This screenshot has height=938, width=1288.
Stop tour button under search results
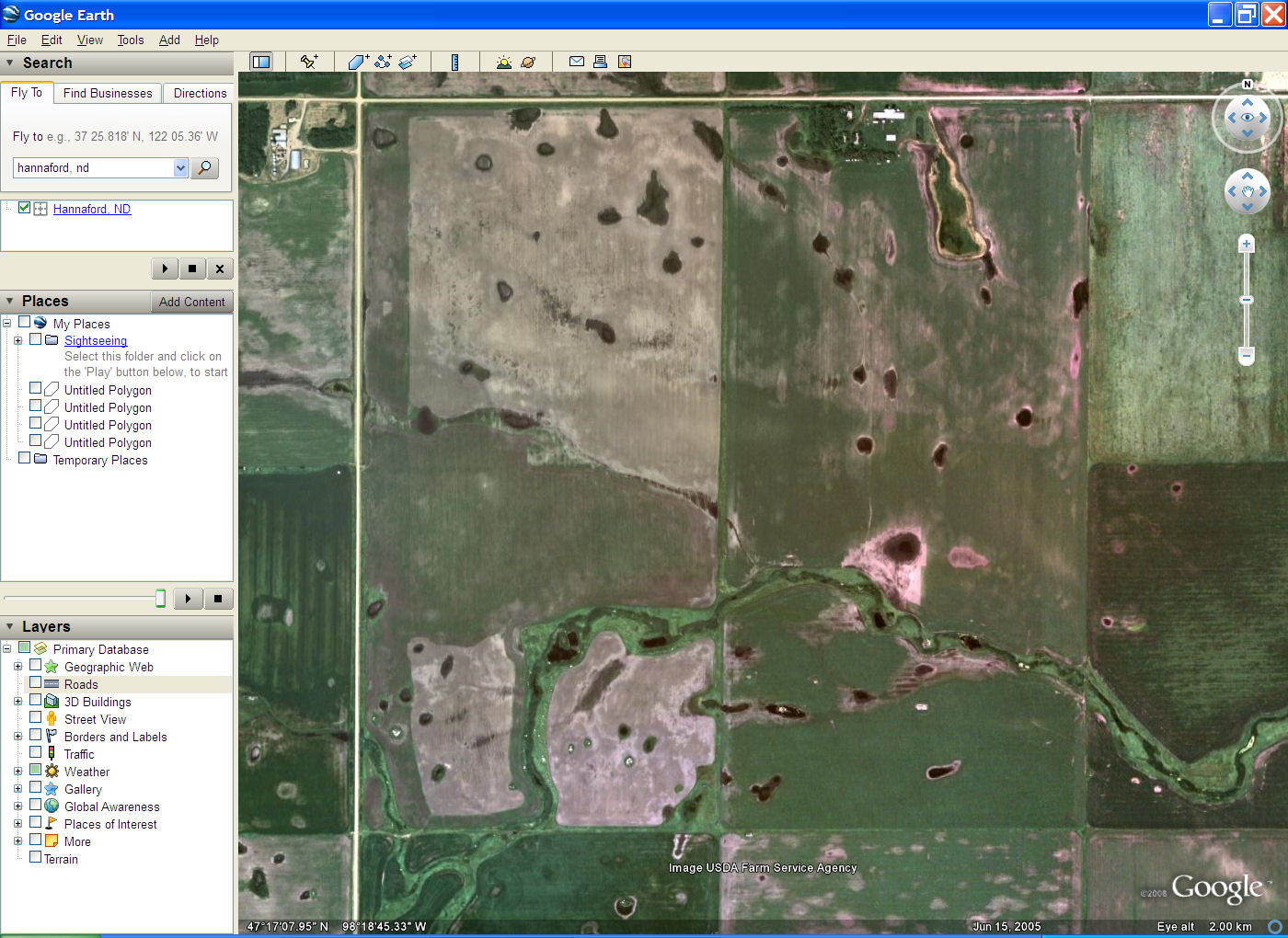(192, 269)
